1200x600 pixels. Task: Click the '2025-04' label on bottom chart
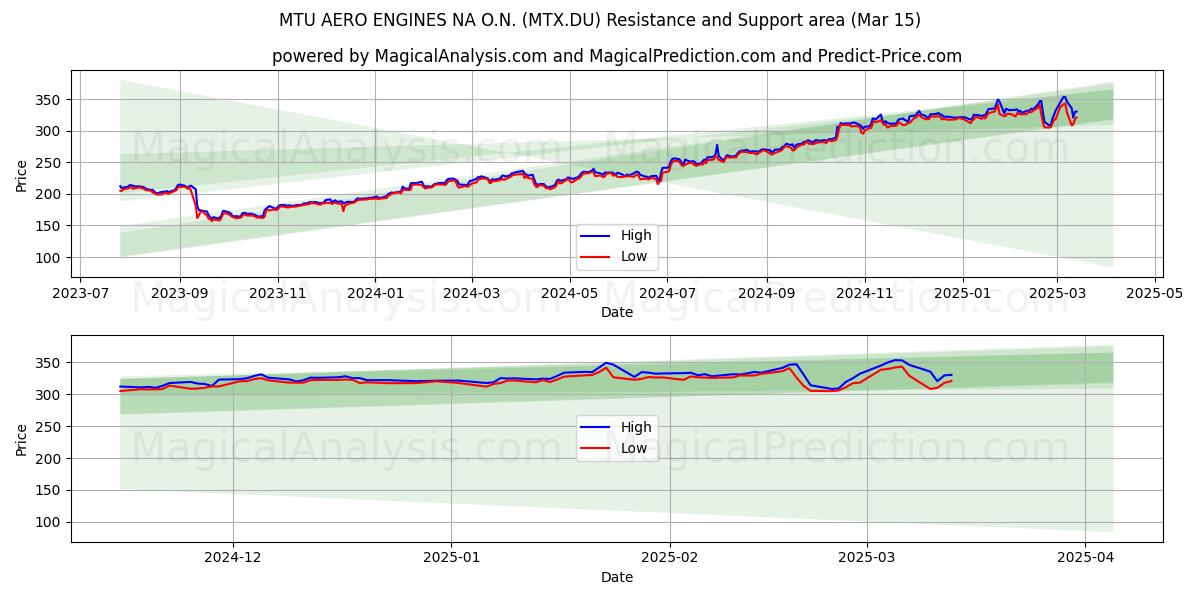click(x=1085, y=559)
